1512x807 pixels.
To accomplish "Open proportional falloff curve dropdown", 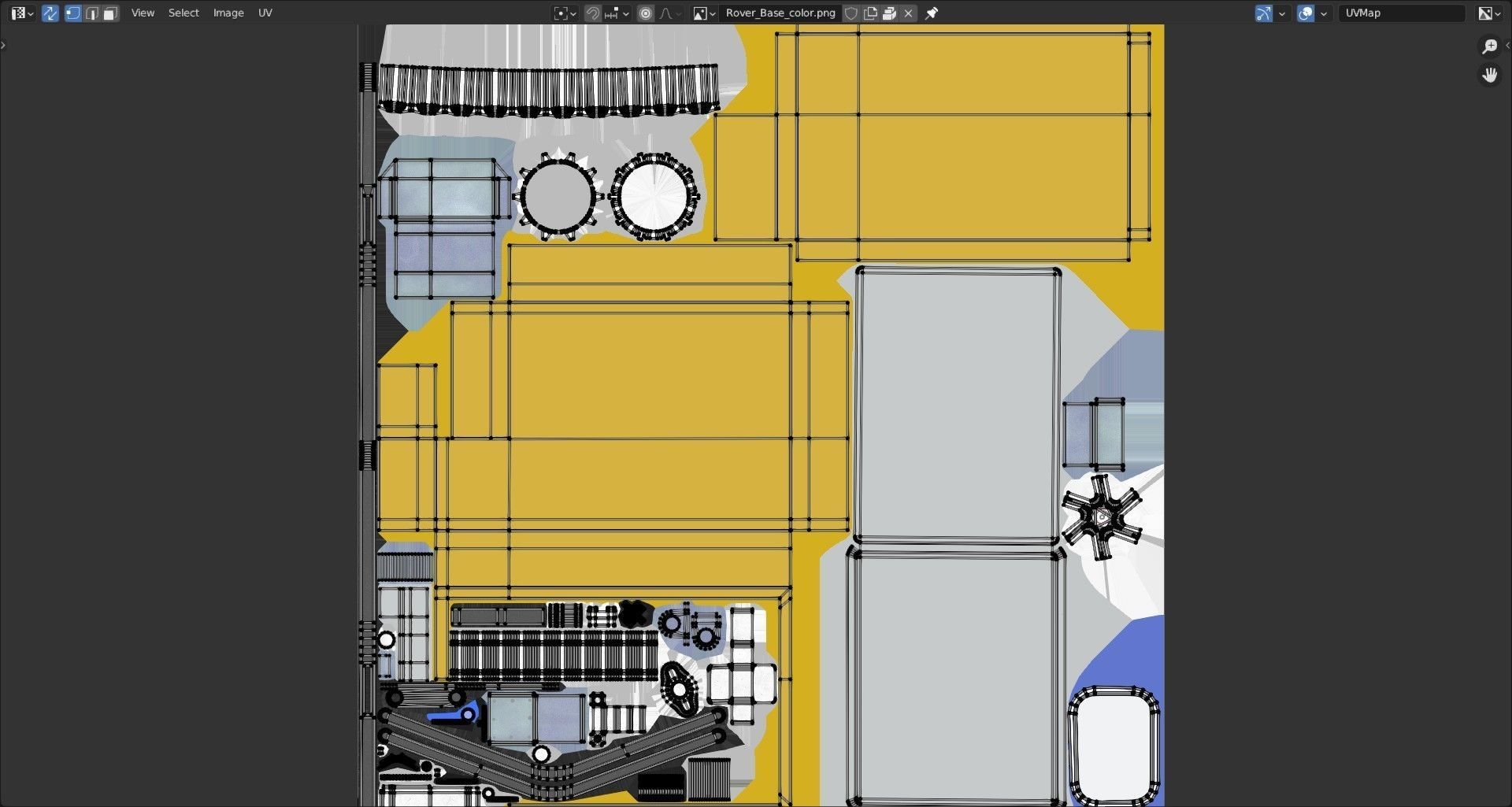I will coord(669,13).
